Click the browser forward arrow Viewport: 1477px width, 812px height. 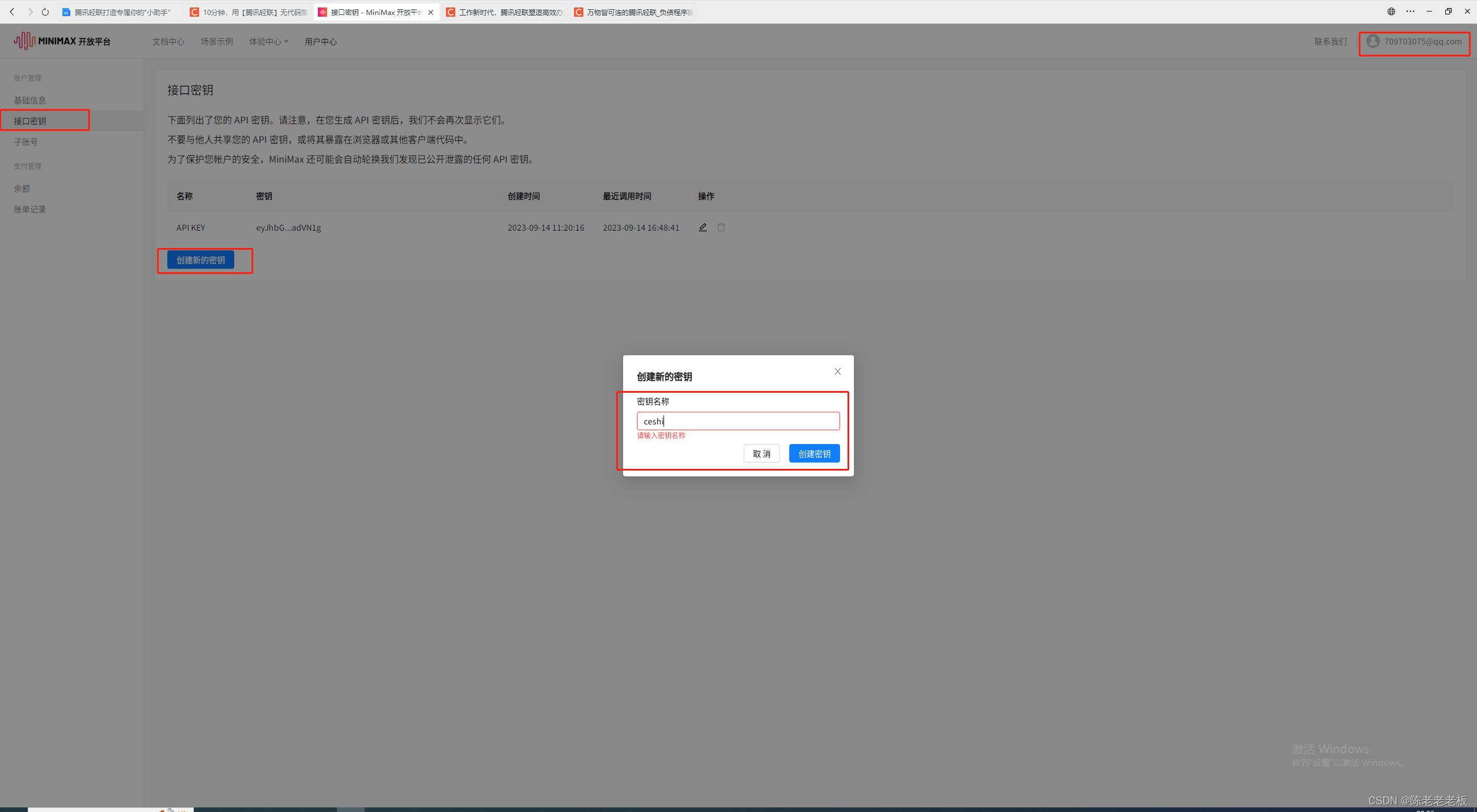[x=30, y=12]
